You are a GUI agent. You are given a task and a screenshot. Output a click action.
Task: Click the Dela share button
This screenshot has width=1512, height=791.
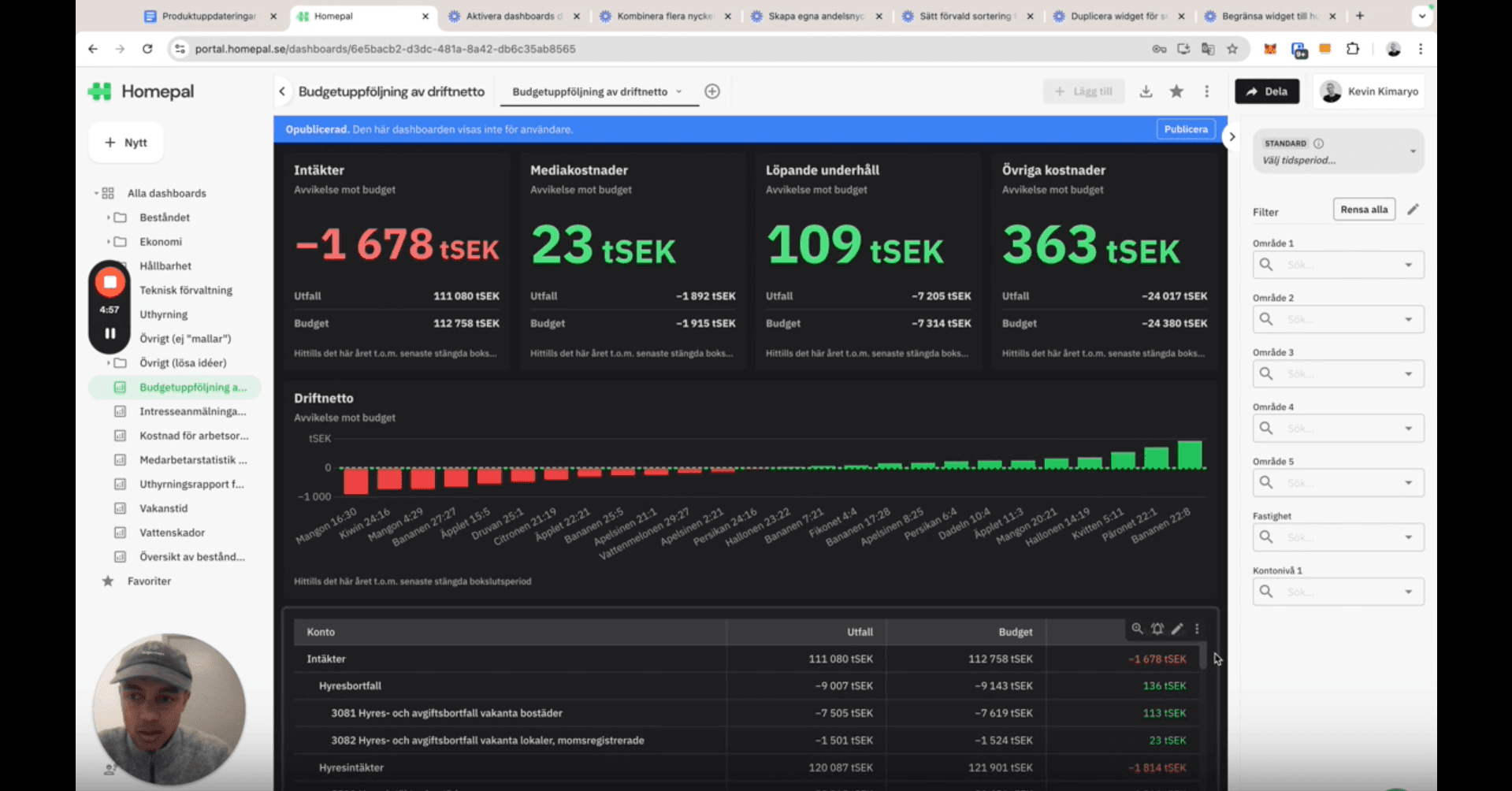point(1267,91)
